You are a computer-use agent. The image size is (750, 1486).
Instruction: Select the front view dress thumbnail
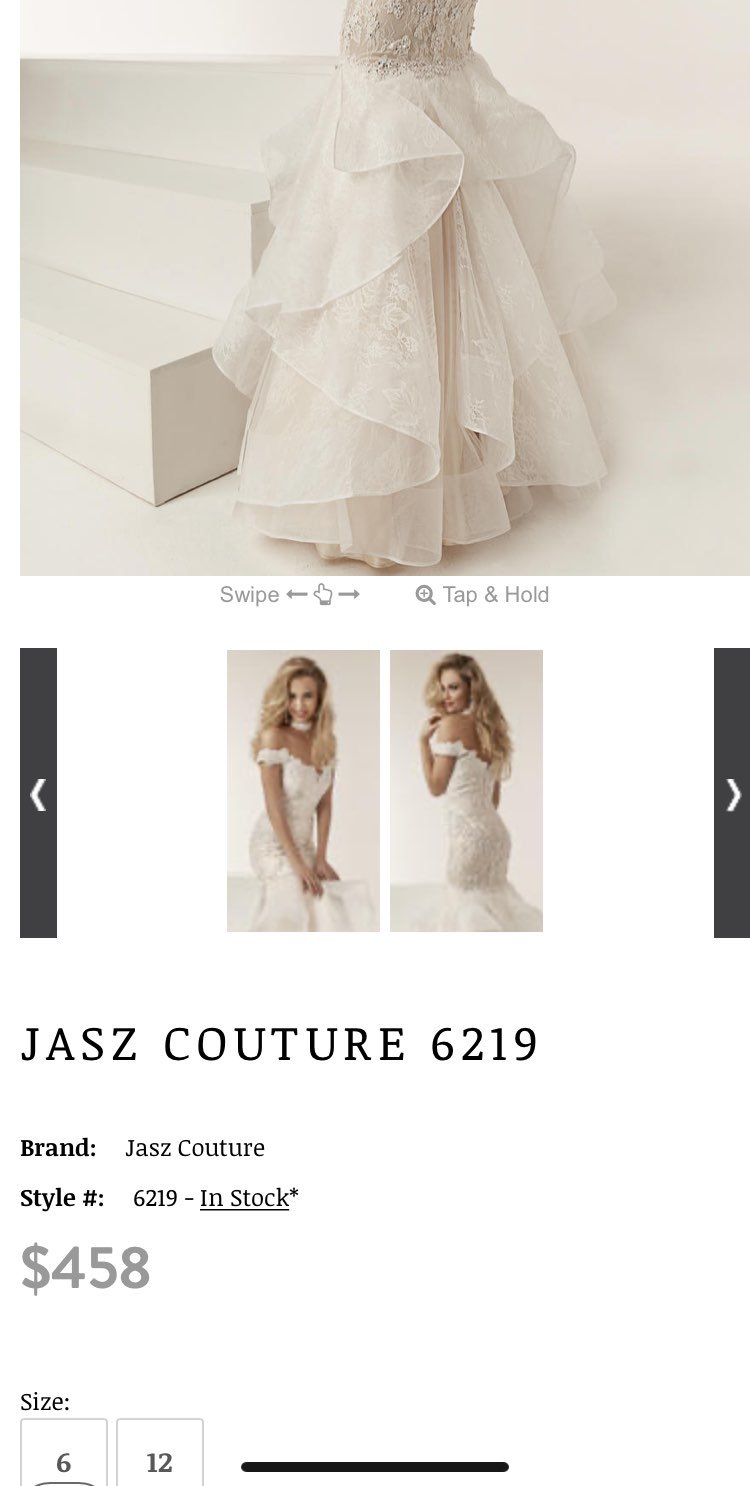point(303,791)
